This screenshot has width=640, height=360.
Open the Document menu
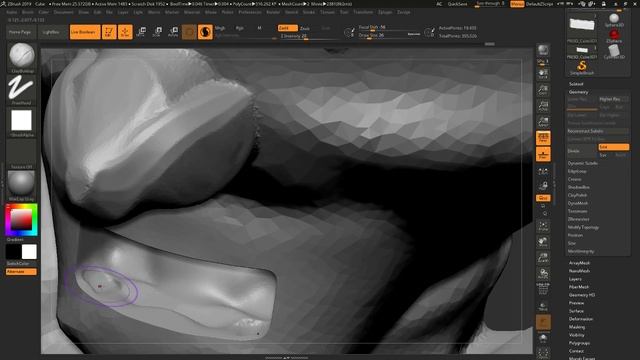(x=64, y=12)
